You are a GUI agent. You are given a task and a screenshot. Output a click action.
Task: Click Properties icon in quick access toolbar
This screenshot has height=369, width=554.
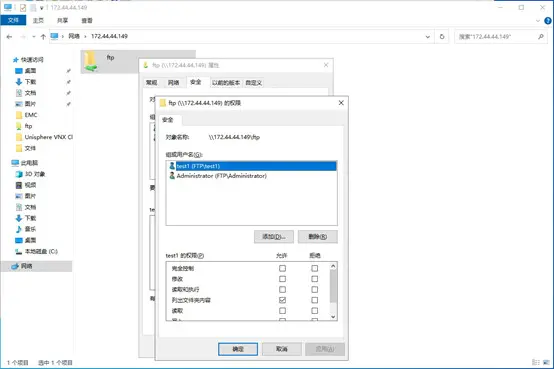point(23,7)
